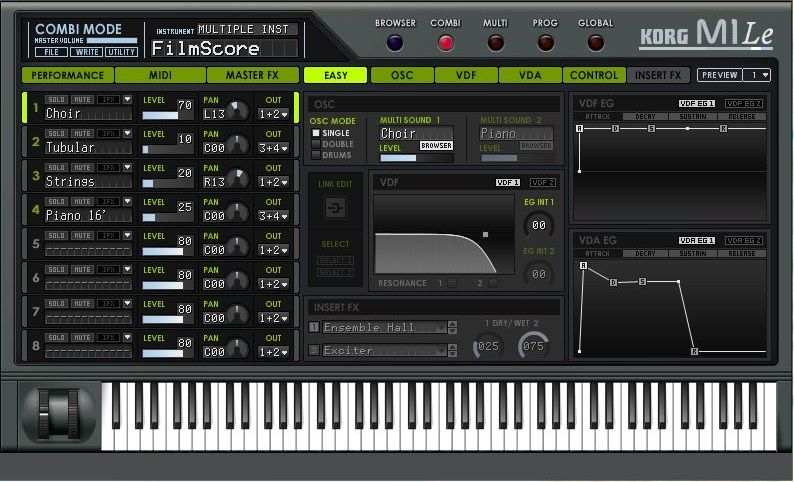
Task: Select the MULTI mode LED button
Action: [x=495, y=43]
